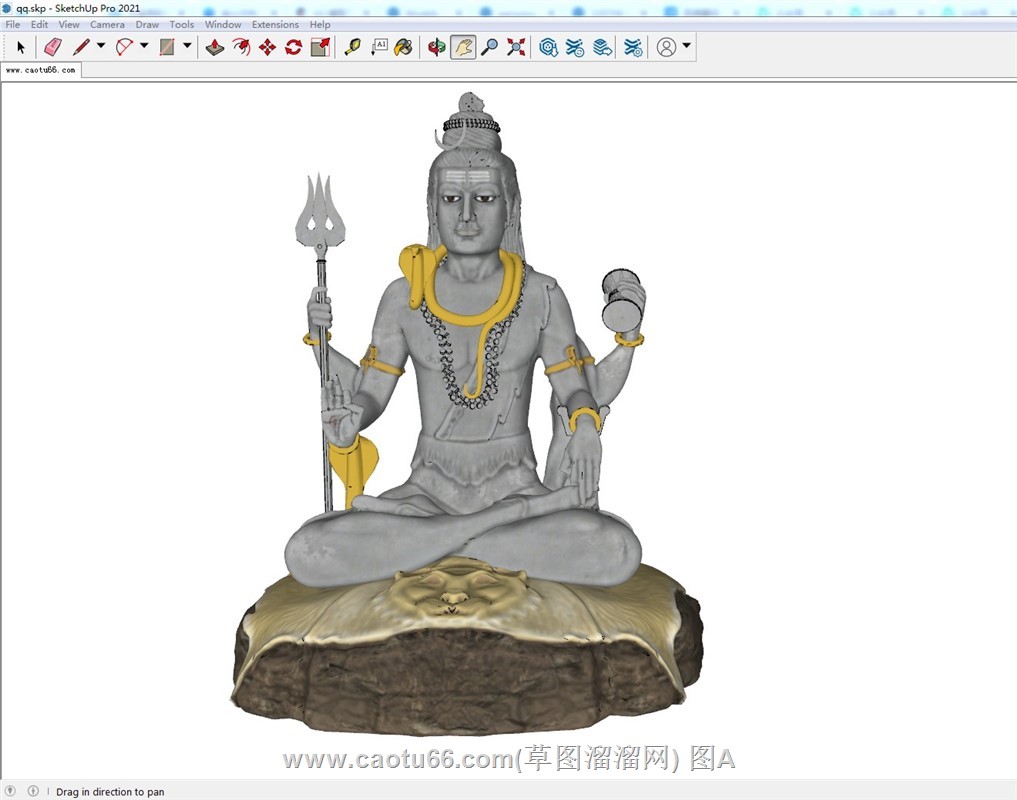Screen dimensions: 1017x800
Task: Expand the Line tool dropdown arrow
Action: [101, 46]
